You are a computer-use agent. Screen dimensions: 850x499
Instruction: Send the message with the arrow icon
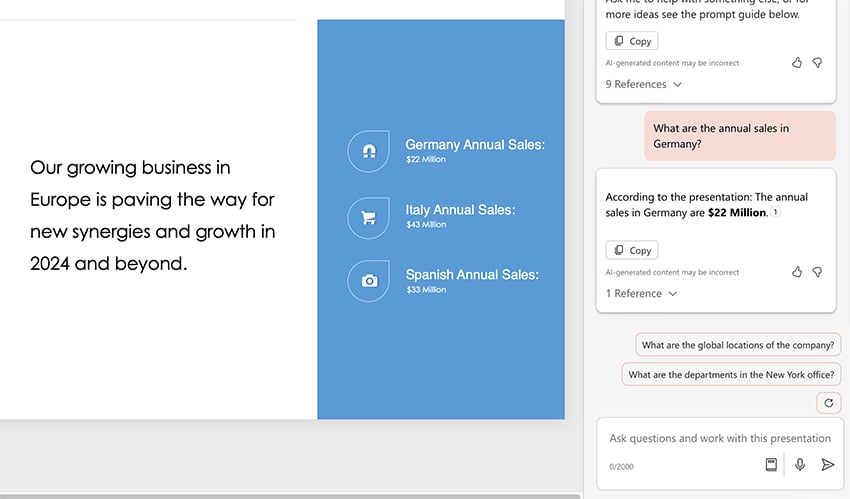(x=827, y=464)
